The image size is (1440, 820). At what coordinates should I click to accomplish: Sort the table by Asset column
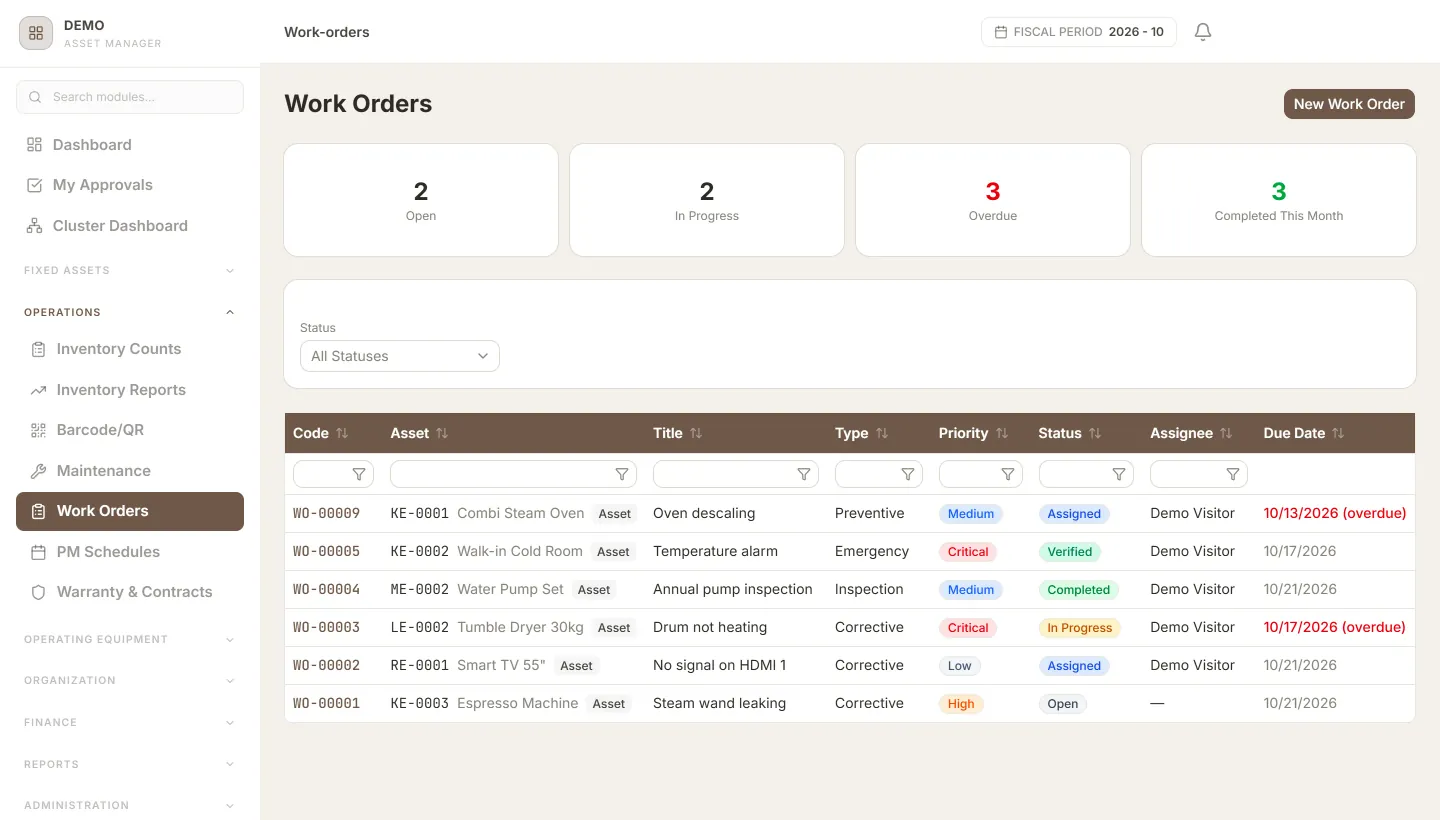[442, 433]
